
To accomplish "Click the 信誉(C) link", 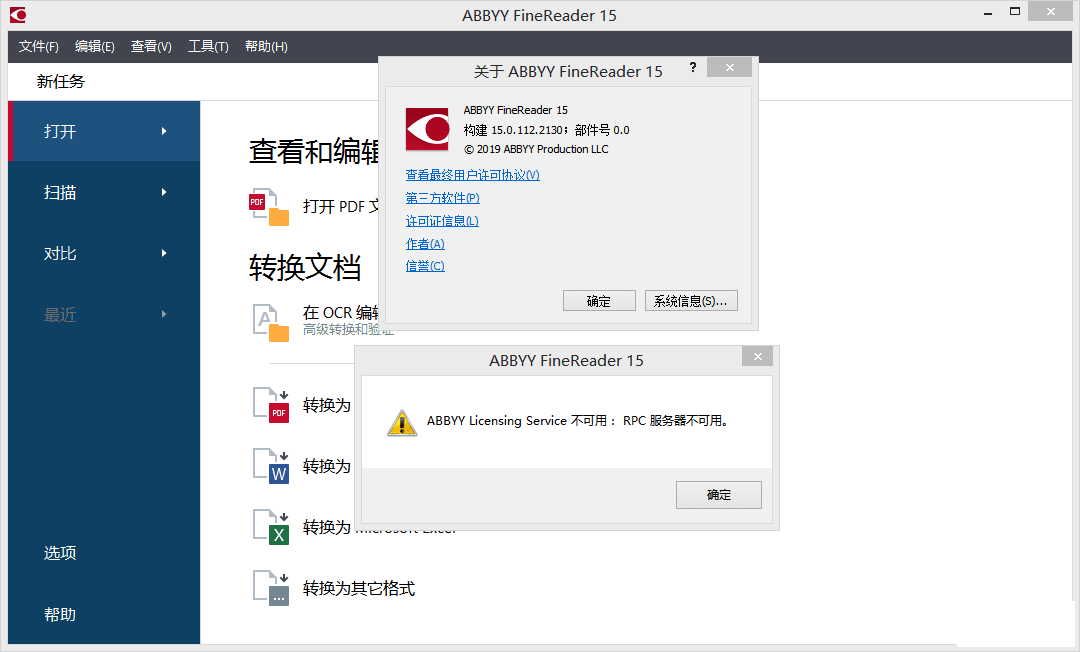I will coord(425,266).
